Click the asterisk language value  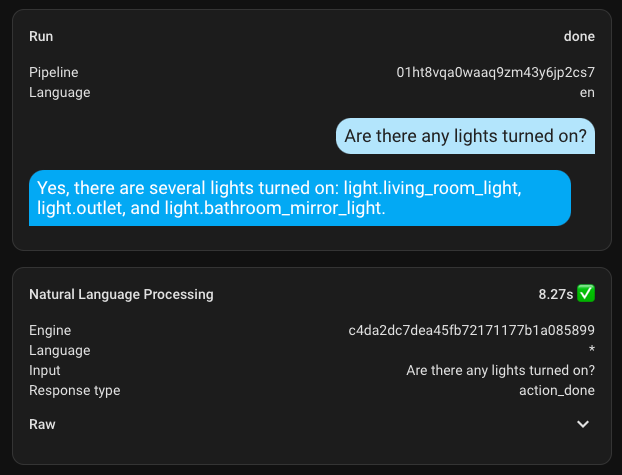(592, 350)
